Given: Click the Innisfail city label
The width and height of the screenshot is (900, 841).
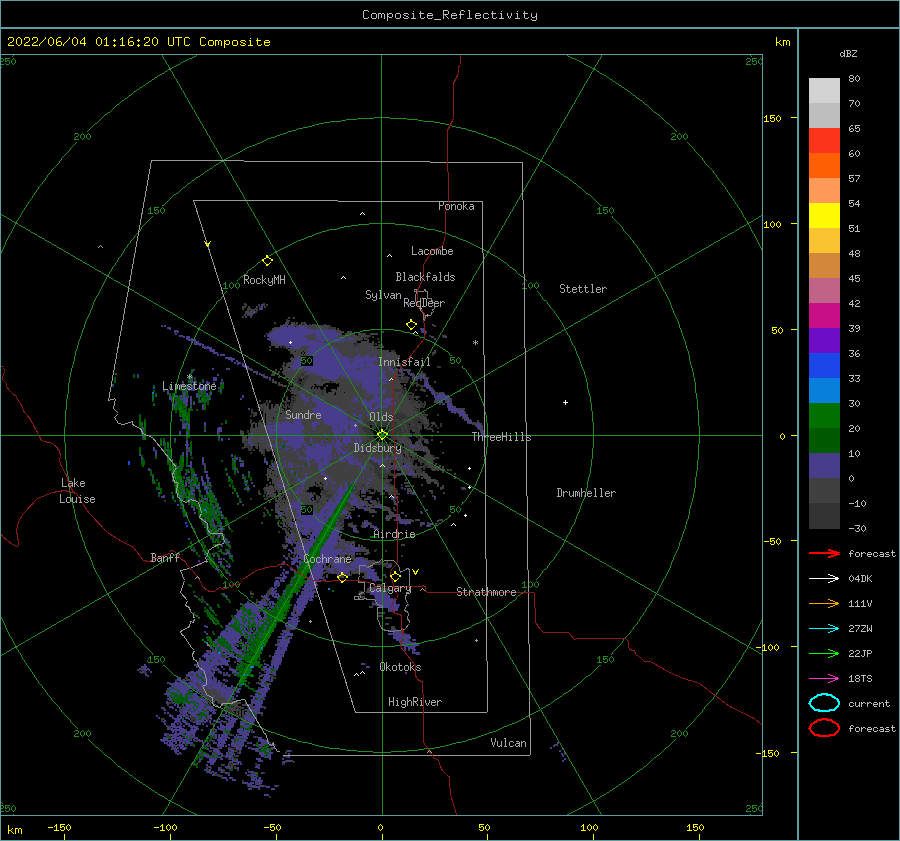Looking at the screenshot, I should [404, 362].
